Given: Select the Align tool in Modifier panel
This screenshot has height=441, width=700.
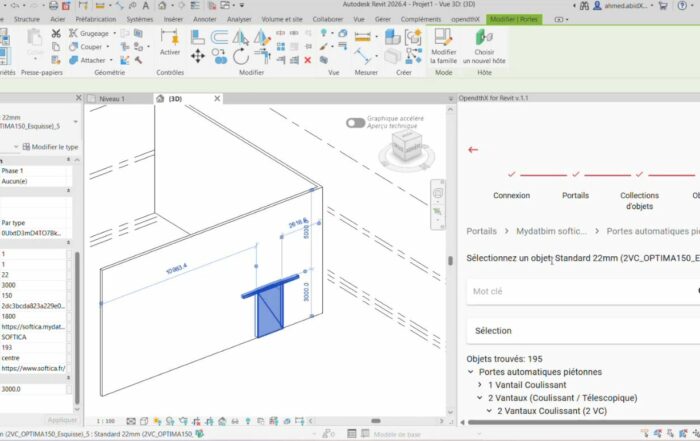Looking at the screenshot, I should (x=197, y=37).
